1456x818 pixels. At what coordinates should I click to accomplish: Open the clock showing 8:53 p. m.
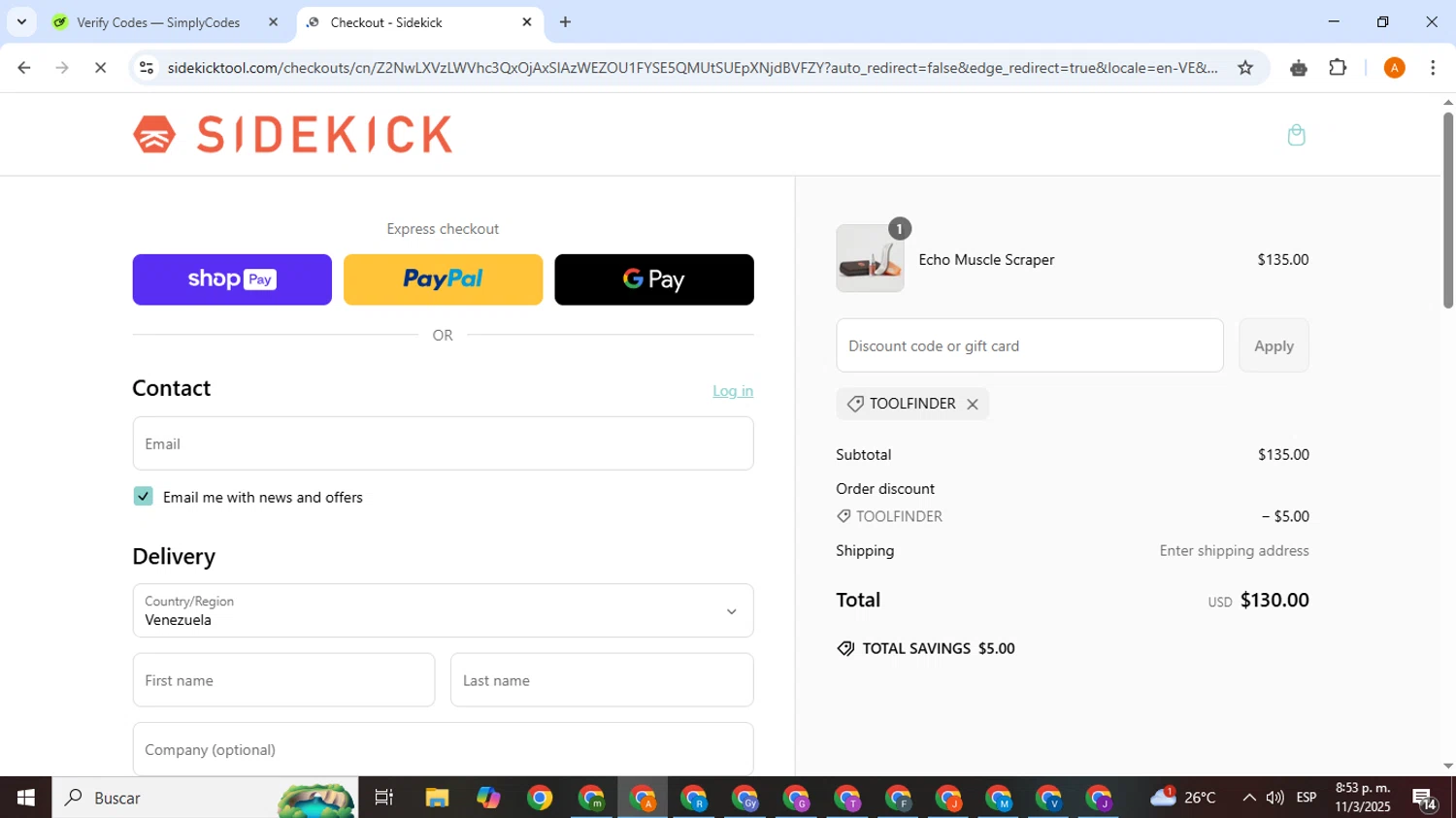pos(1363,798)
